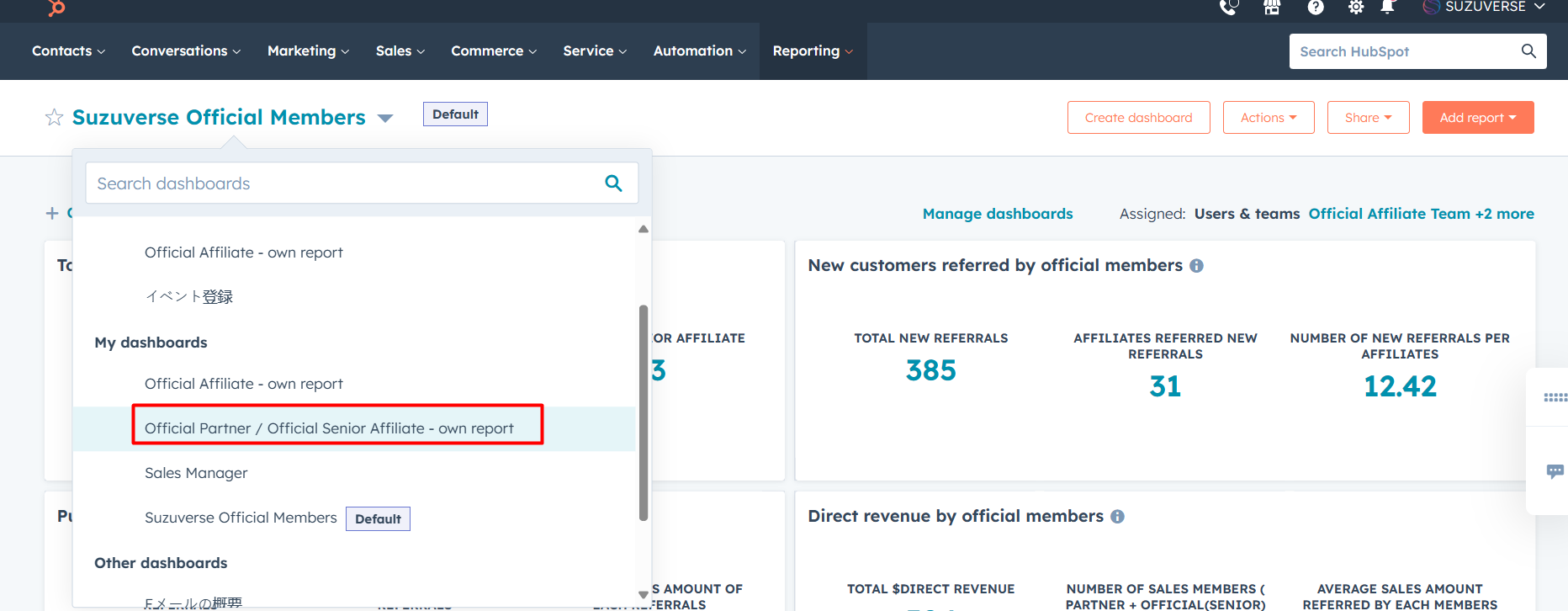
Task: Click info icon beside Direct revenue title
Action: tap(1117, 517)
